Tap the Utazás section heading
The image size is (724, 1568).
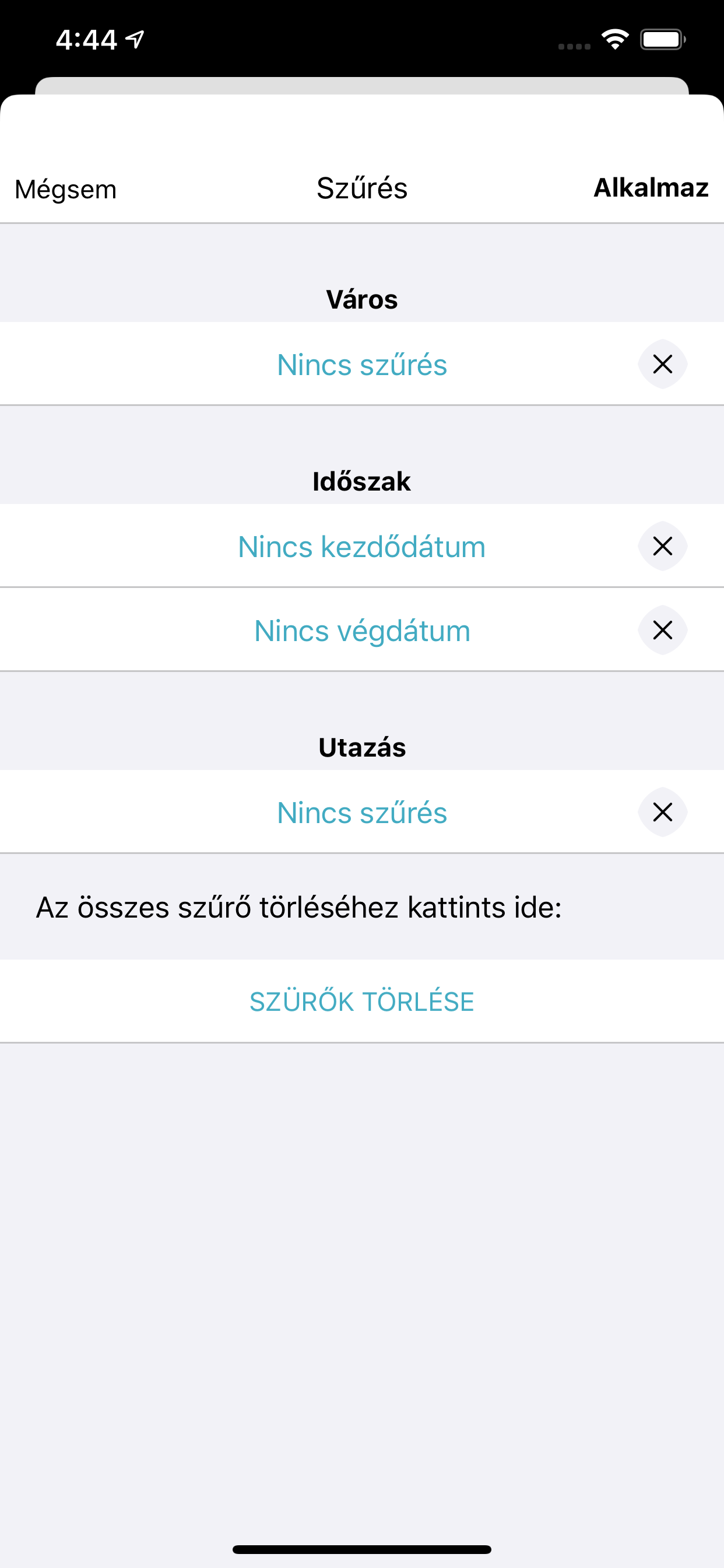pos(361,747)
